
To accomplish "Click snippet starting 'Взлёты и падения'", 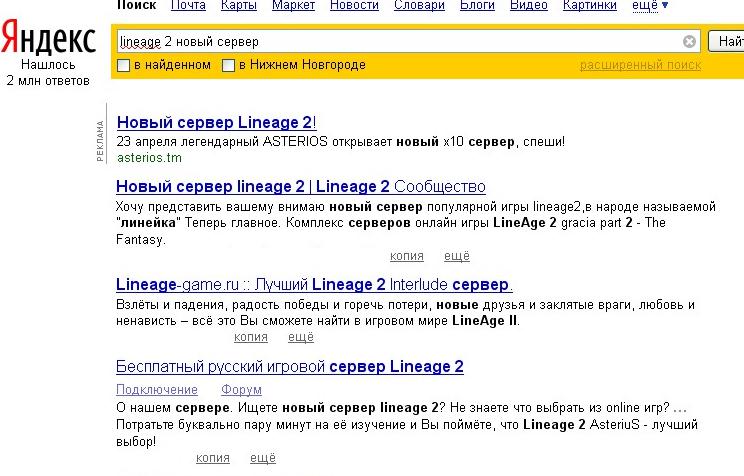I will click(x=405, y=313).
